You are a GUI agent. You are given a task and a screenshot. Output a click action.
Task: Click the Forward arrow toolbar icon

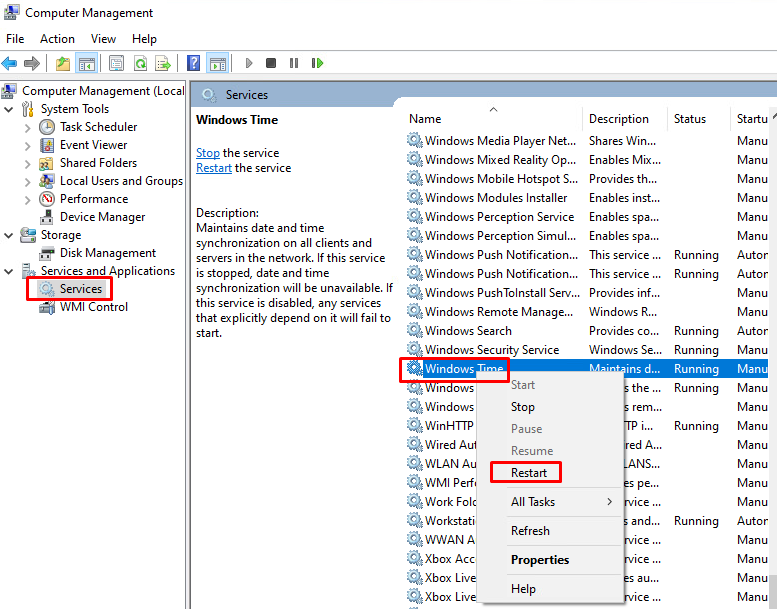click(x=32, y=63)
